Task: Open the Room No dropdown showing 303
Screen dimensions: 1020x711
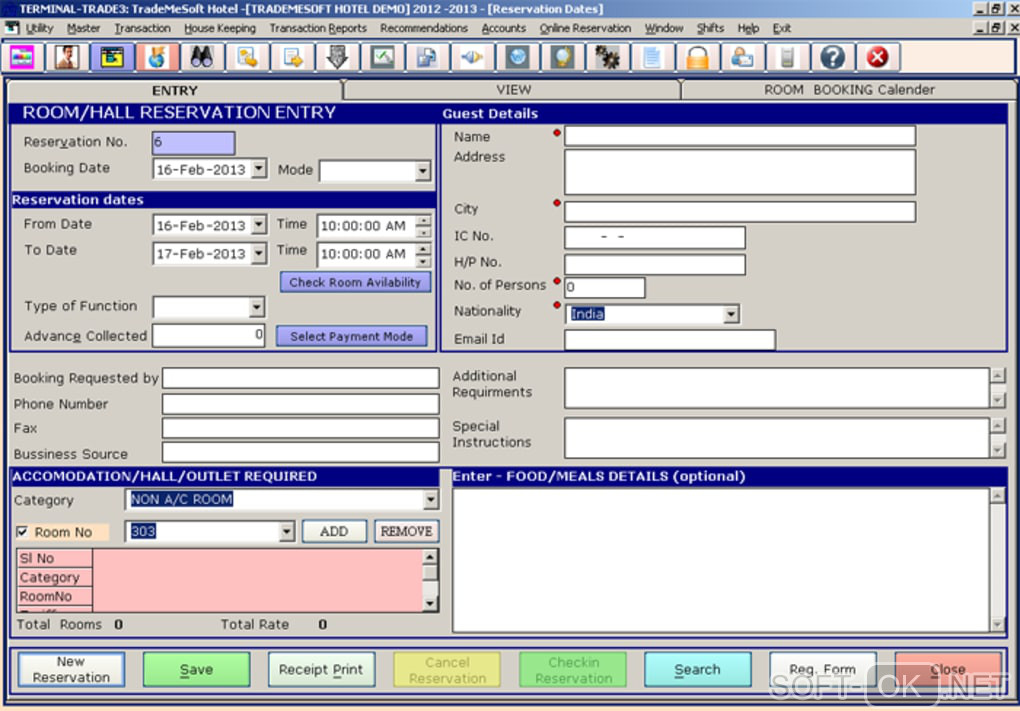Action: [x=287, y=531]
